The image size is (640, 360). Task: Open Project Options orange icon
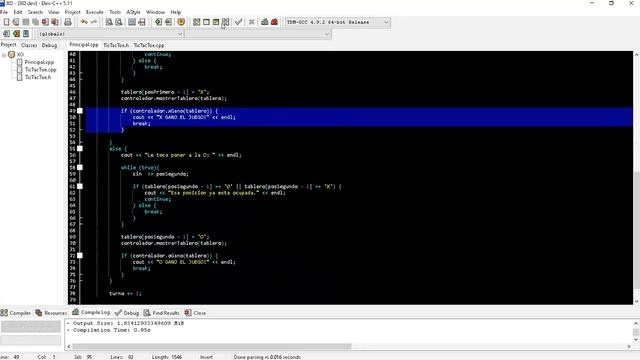coord(181,22)
